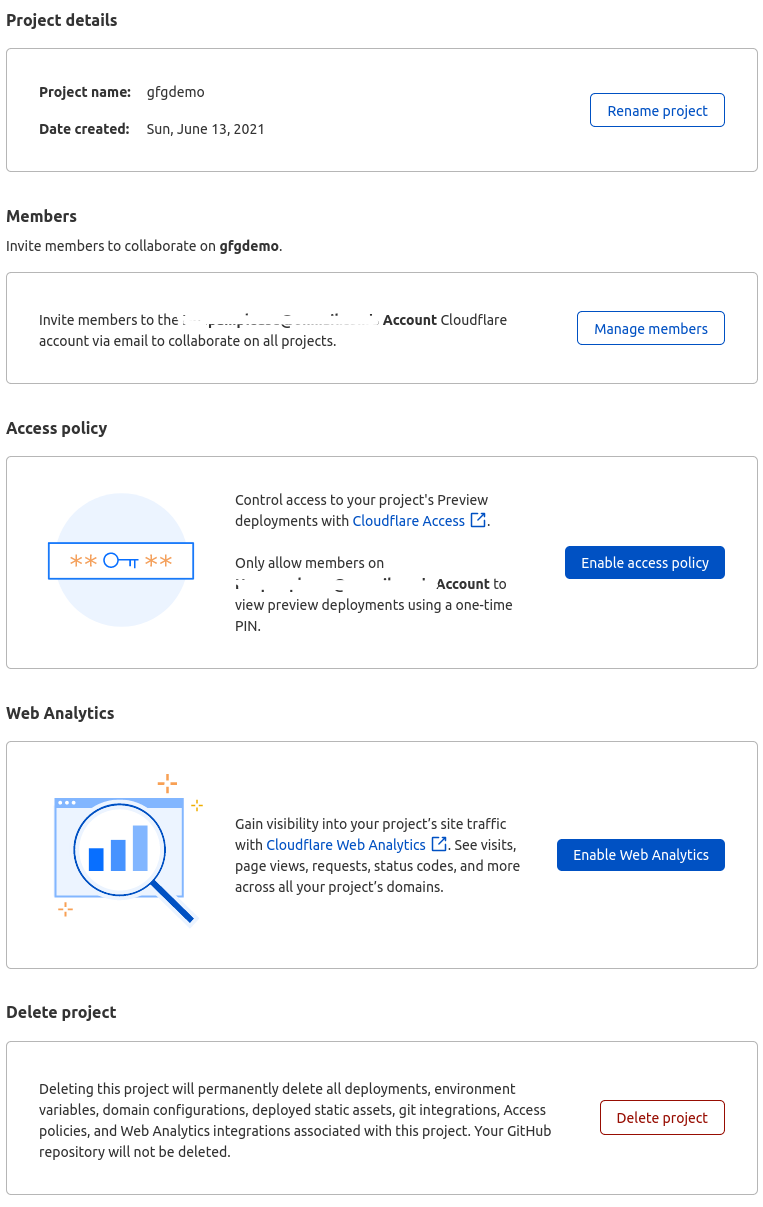Select the Project details heading
The image size is (763, 1207).
click(x=61, y=20)
